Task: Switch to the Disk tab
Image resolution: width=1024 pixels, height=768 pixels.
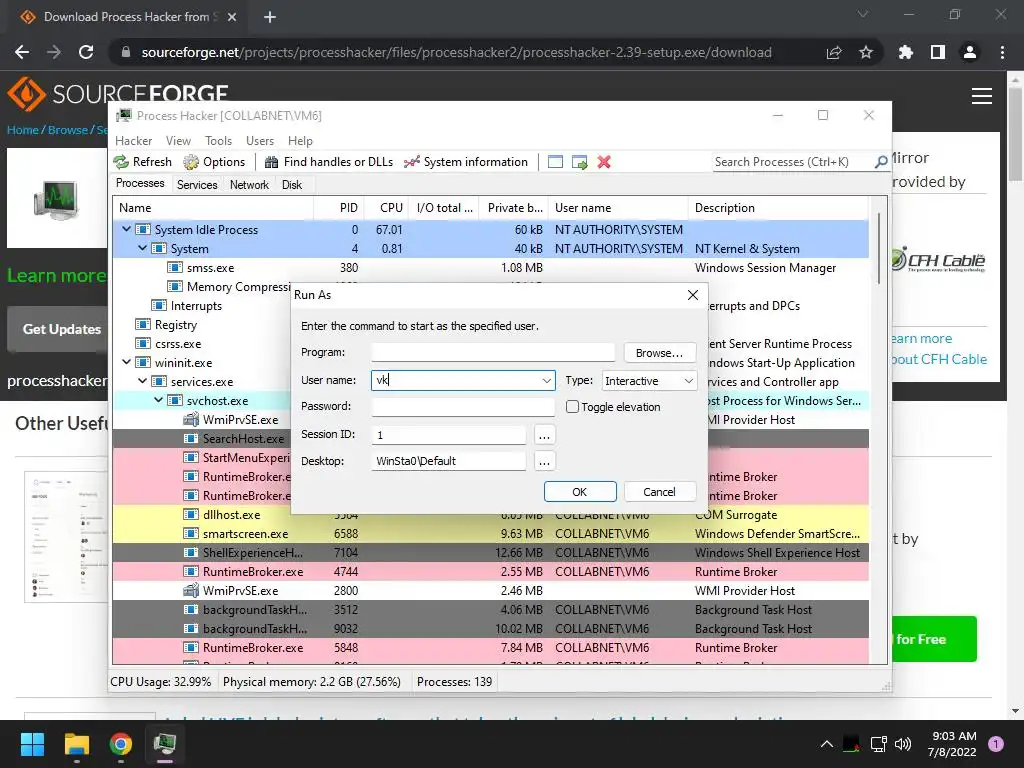Action: [292, 185]
